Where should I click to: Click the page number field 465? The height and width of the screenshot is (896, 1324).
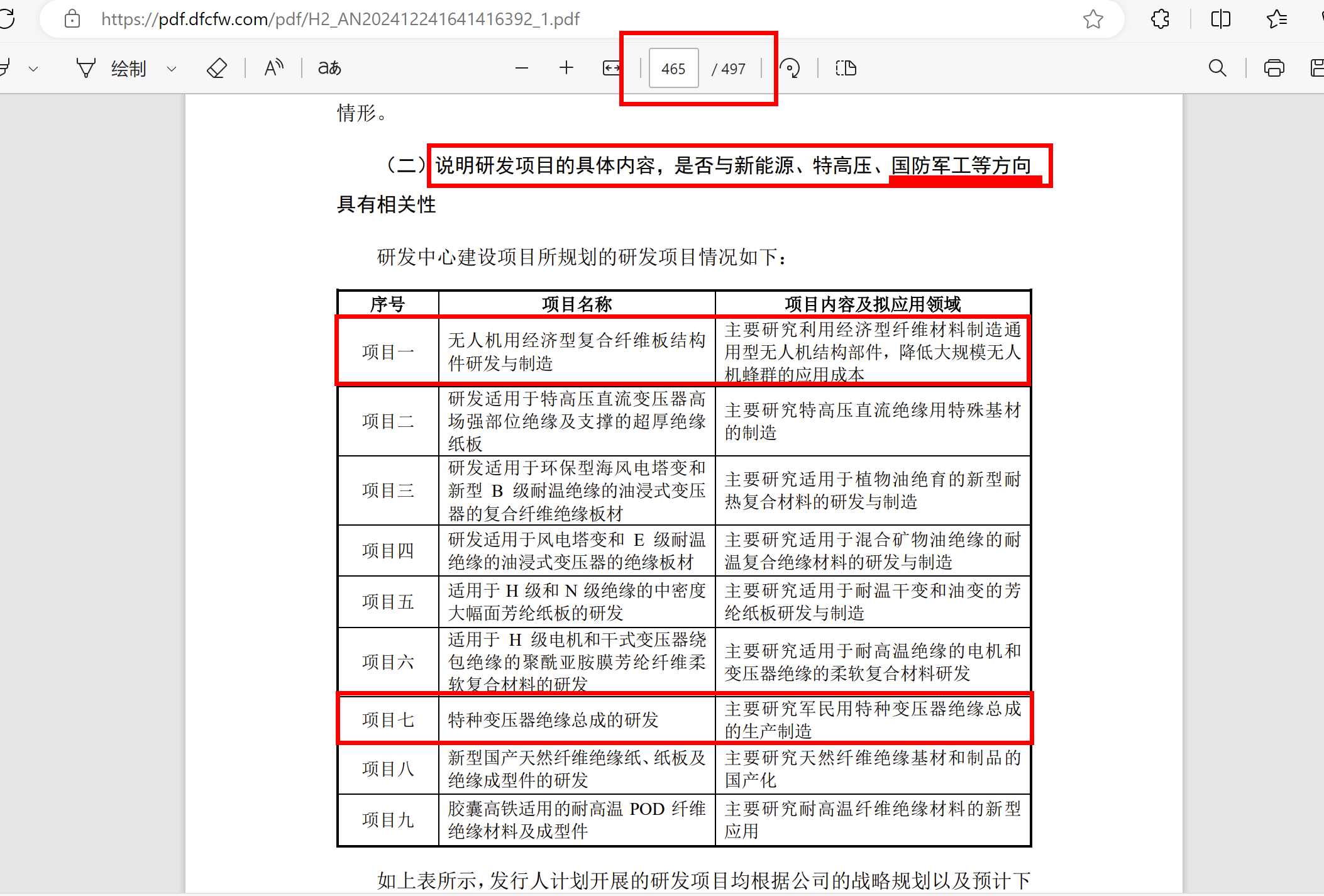(673, 69)
